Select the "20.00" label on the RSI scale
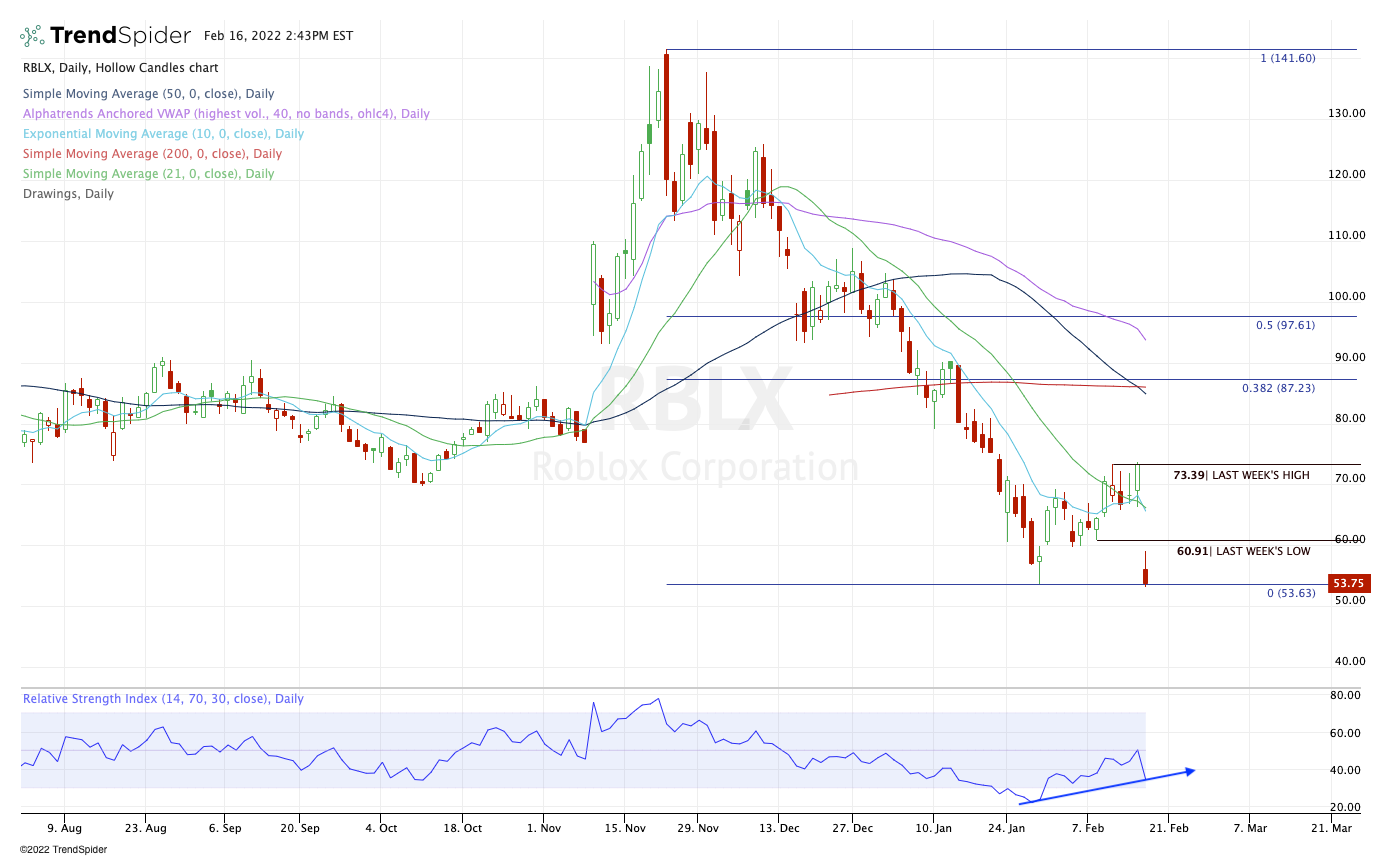Image resolution: width=1391 pixels, height=859 pixels. (1346, 807)
